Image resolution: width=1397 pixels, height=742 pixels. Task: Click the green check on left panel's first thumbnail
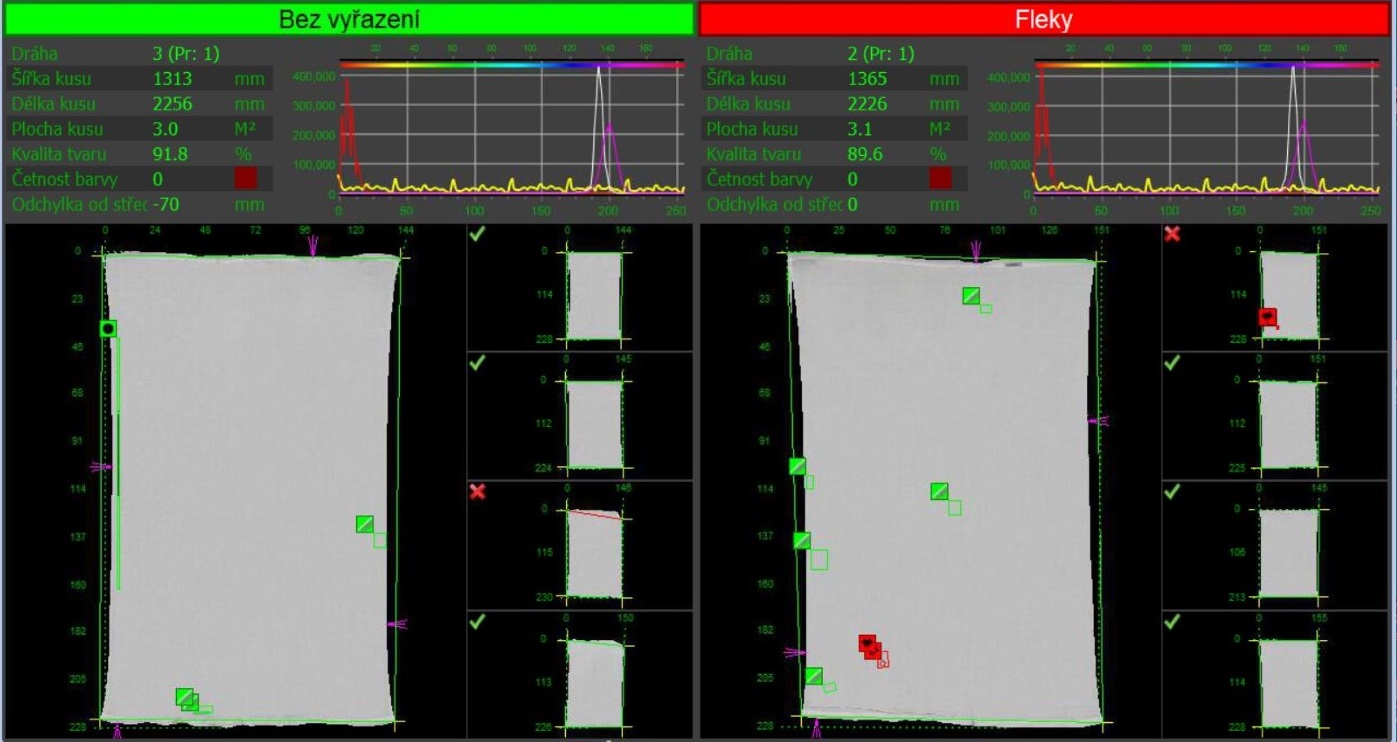point(477,234)
